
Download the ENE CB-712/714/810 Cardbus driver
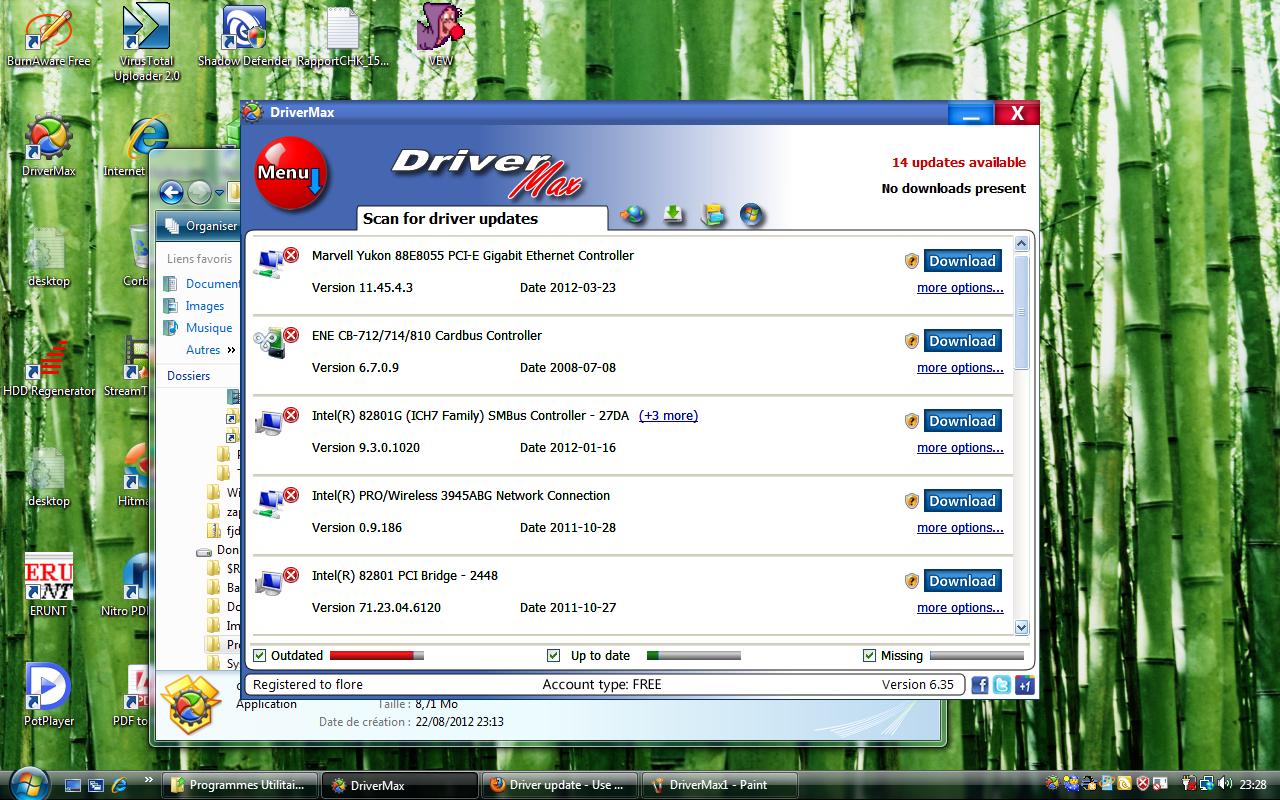point(962,341)
